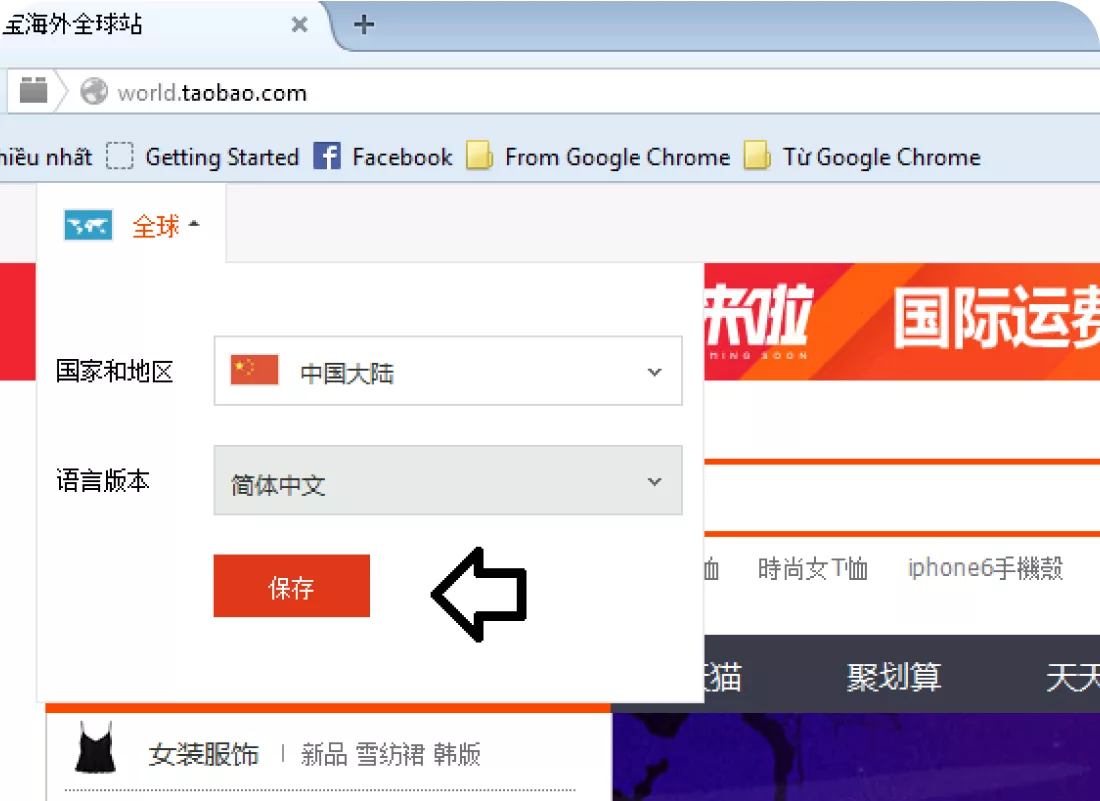The height and width of the screenshot is (801, 1100).
Task: Click the 女装服饰 category link
Action: [x=203, y=754]
